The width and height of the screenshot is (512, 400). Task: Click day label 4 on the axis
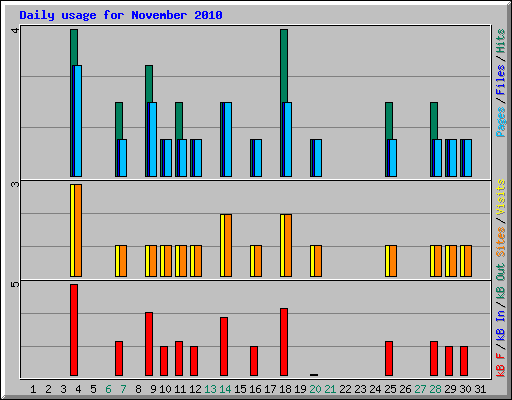tap(78, 389)
